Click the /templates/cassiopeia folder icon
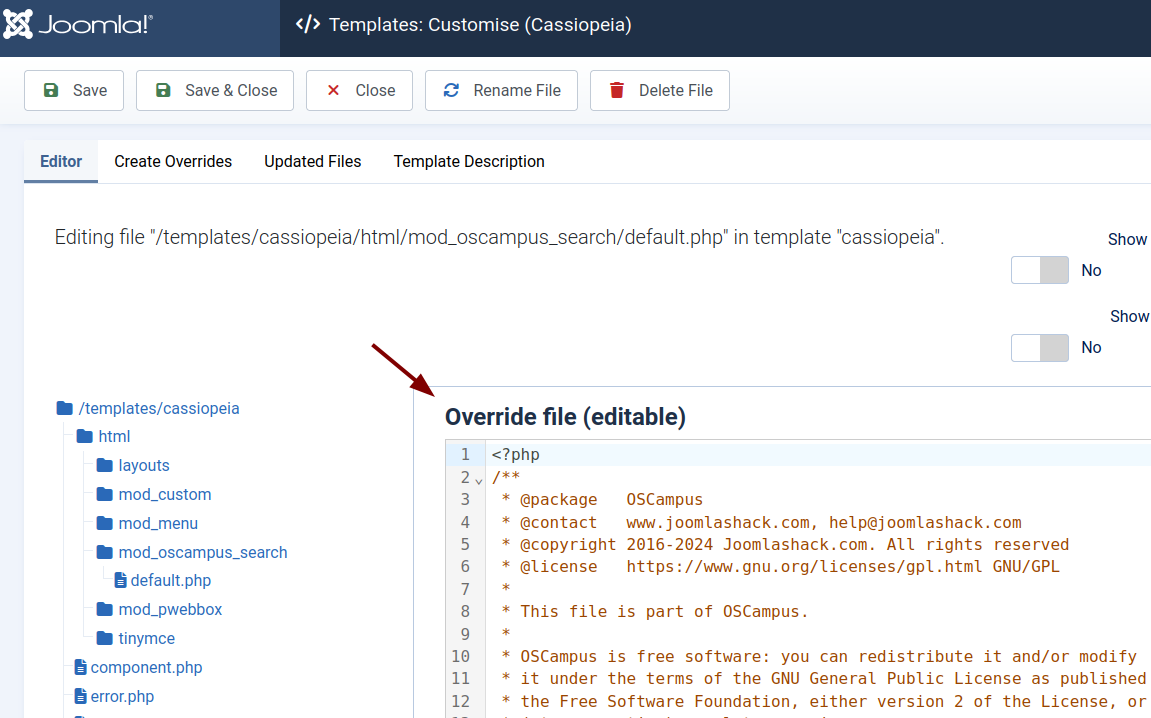This screenshot has height=718, width=1151. [x=65, y=408]
